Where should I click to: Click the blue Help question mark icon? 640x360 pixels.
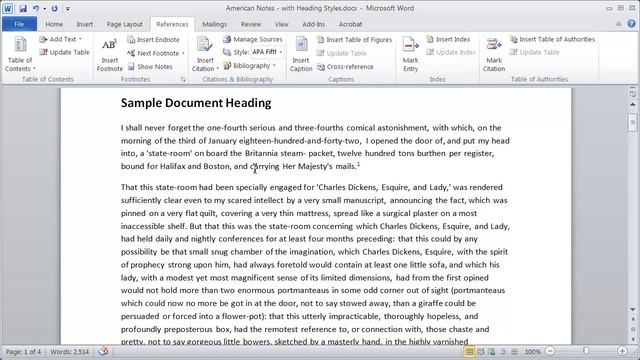point(631,24)
